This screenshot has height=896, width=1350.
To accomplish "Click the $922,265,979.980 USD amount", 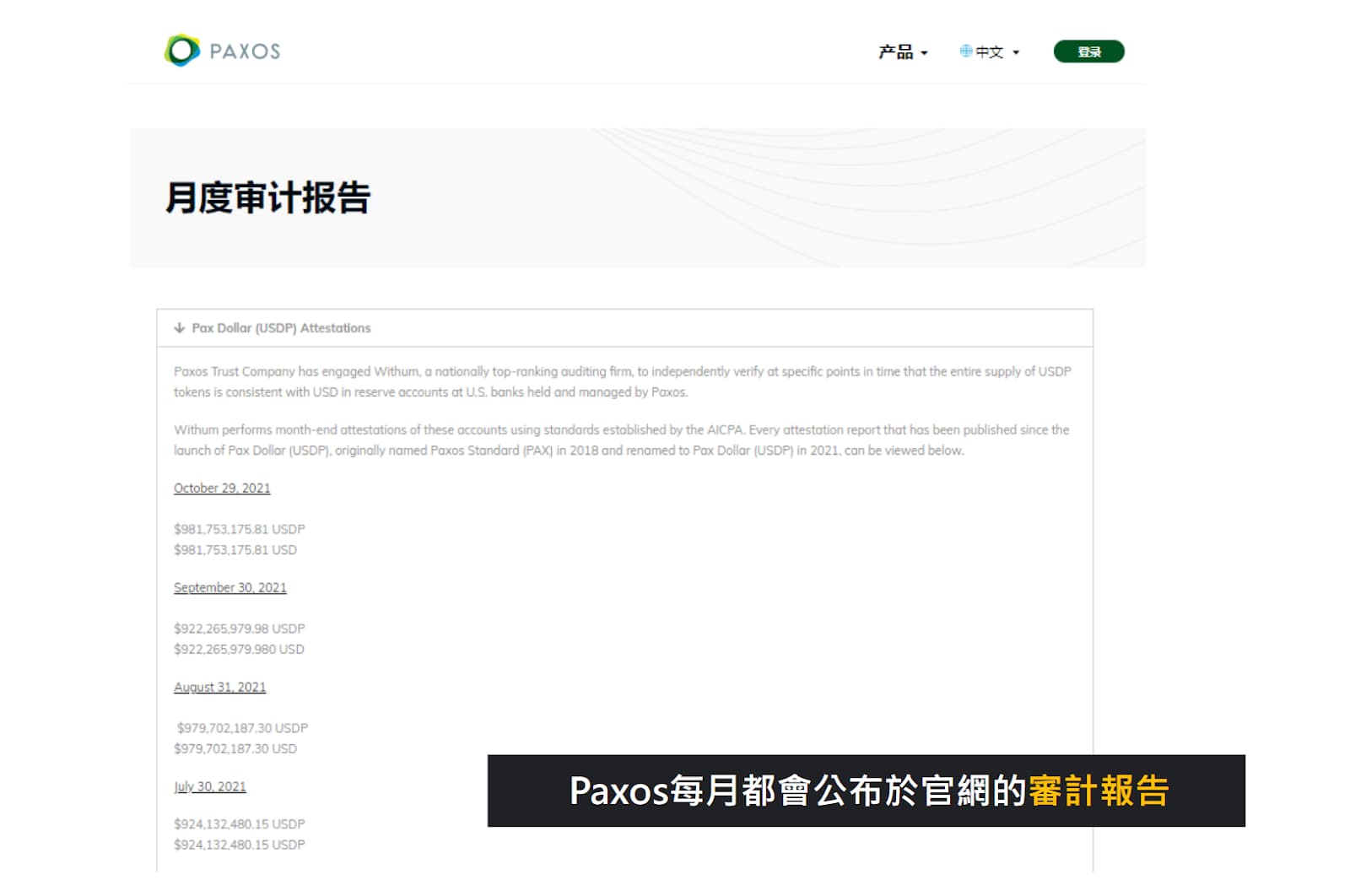I will (239, 650).
